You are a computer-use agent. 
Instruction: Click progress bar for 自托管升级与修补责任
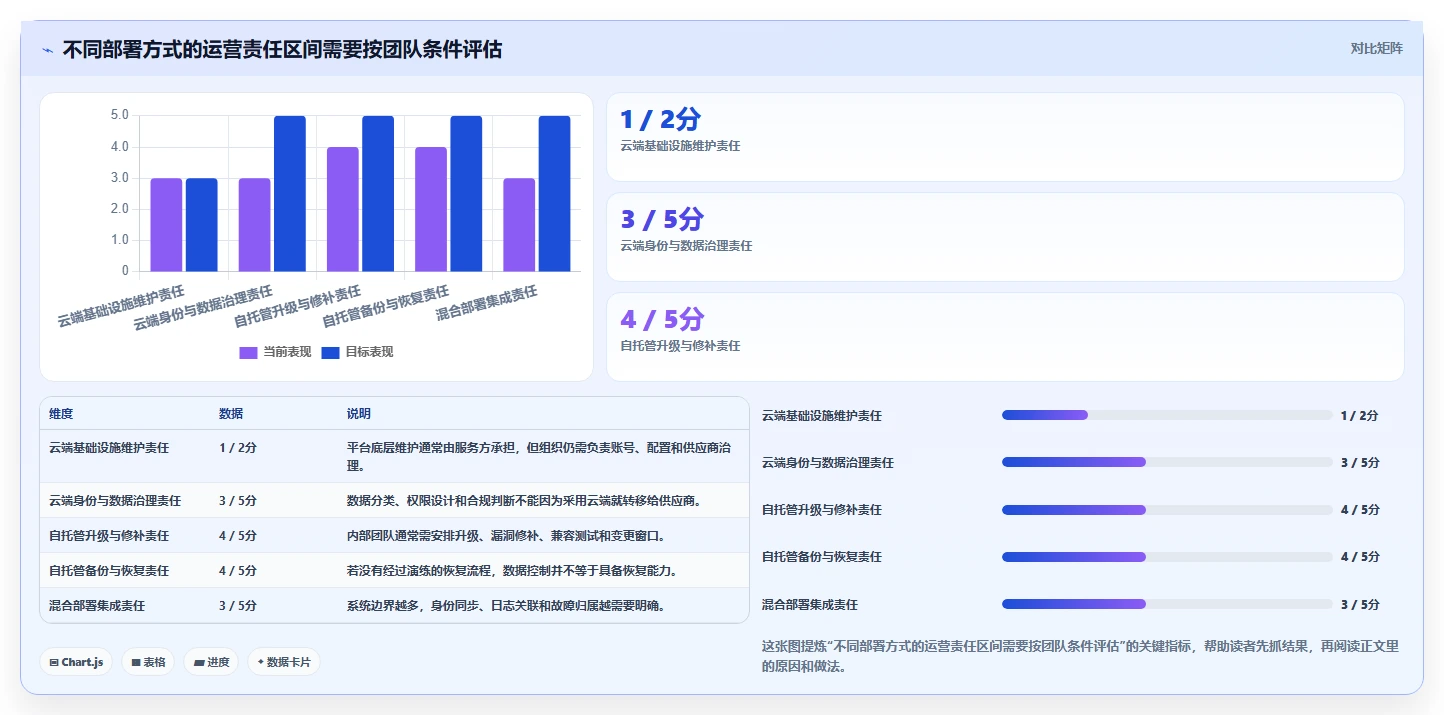(1167, 509)
